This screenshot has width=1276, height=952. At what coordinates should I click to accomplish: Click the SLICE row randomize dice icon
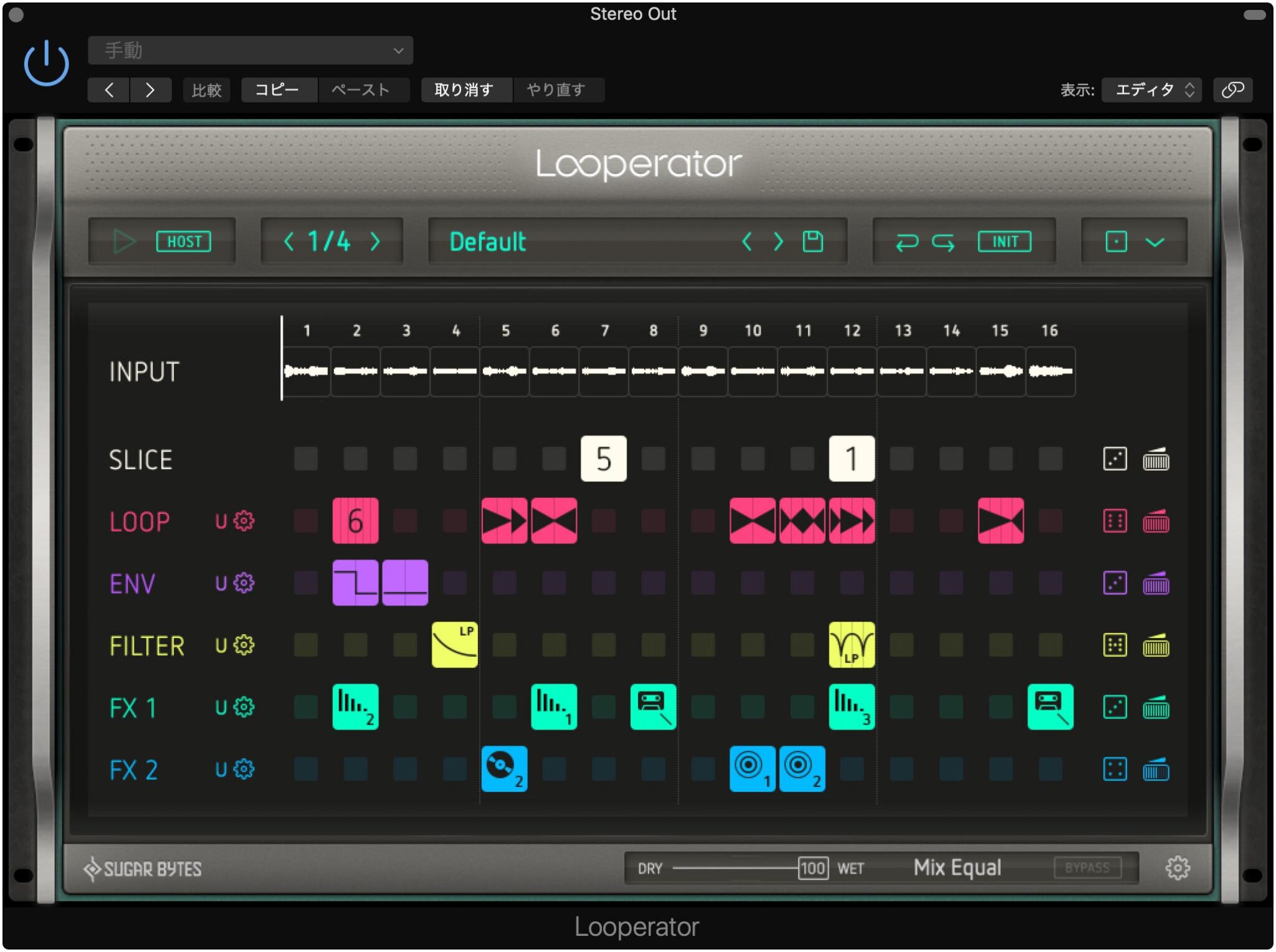point(1115,459)
